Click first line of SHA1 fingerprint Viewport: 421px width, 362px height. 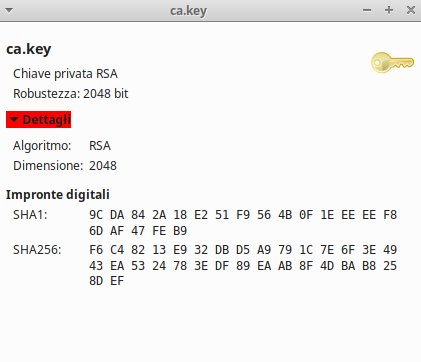[x=243, y=215]
